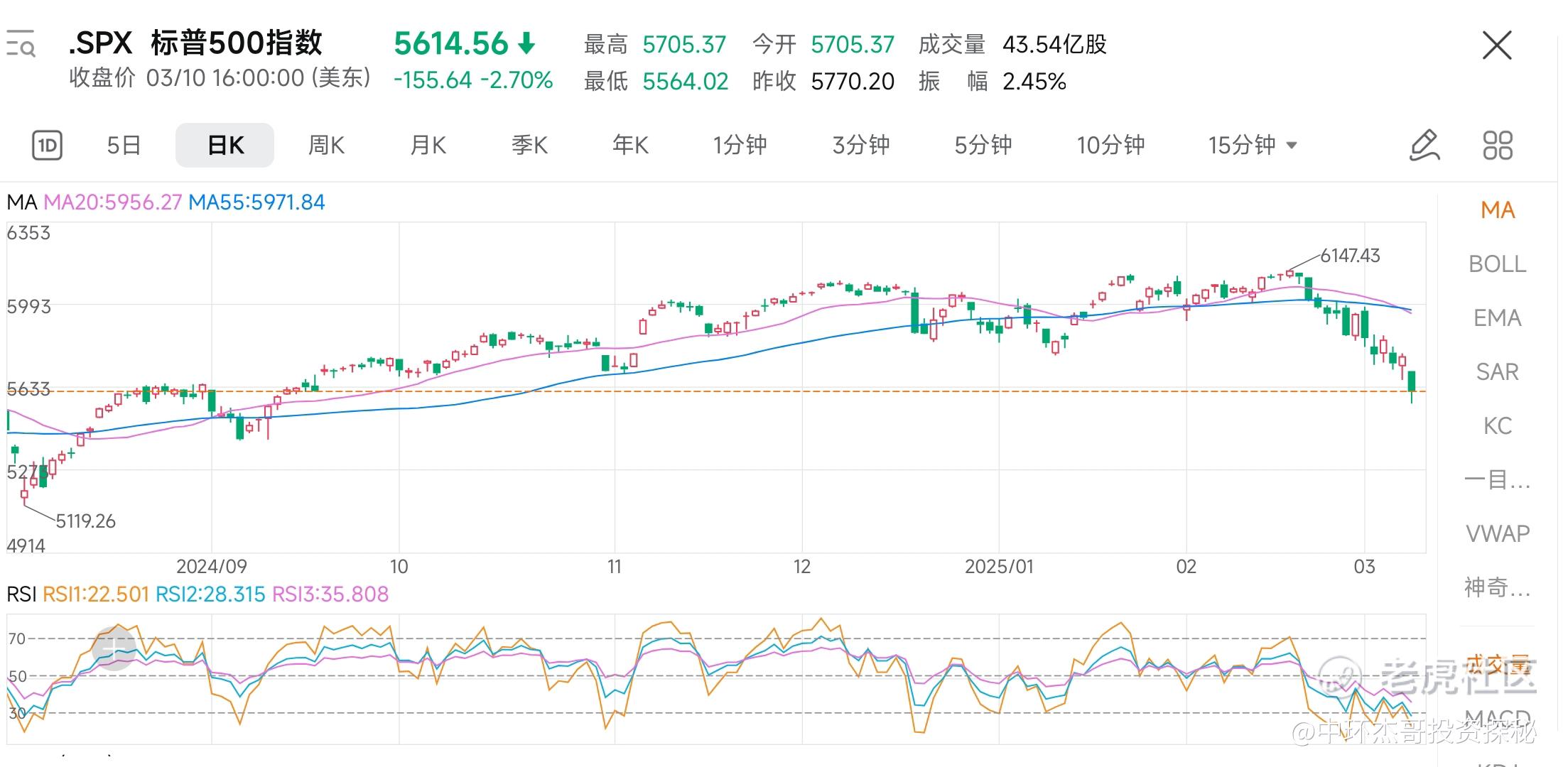Screen dimensions: 1568x767
Task: Close the SPX chart view
Action: point(1497,46)
